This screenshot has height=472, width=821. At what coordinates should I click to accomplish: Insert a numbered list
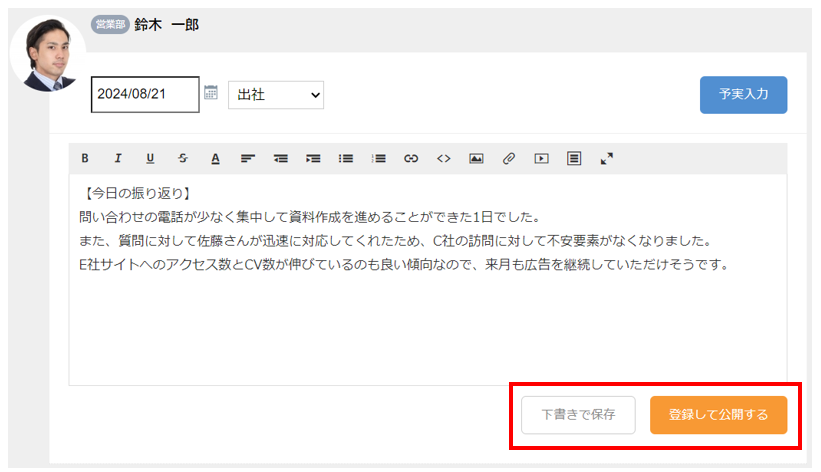tap(379, 158)
